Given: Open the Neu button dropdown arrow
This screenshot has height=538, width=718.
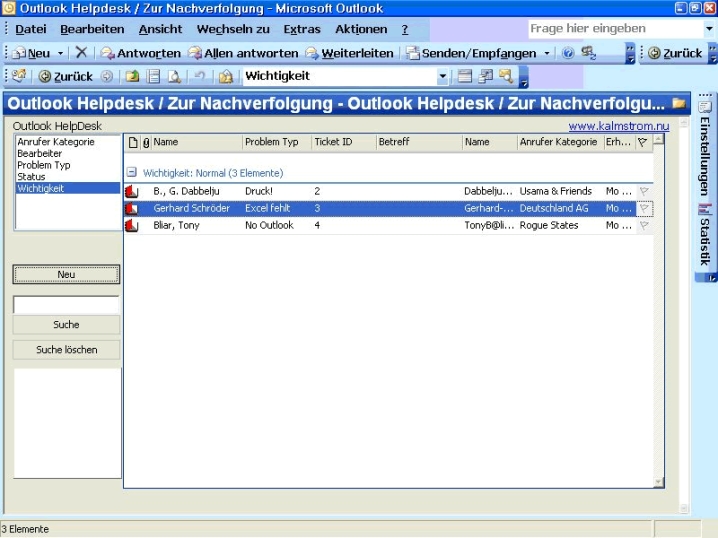Looking at the screenshot, I should pos(60,53).
